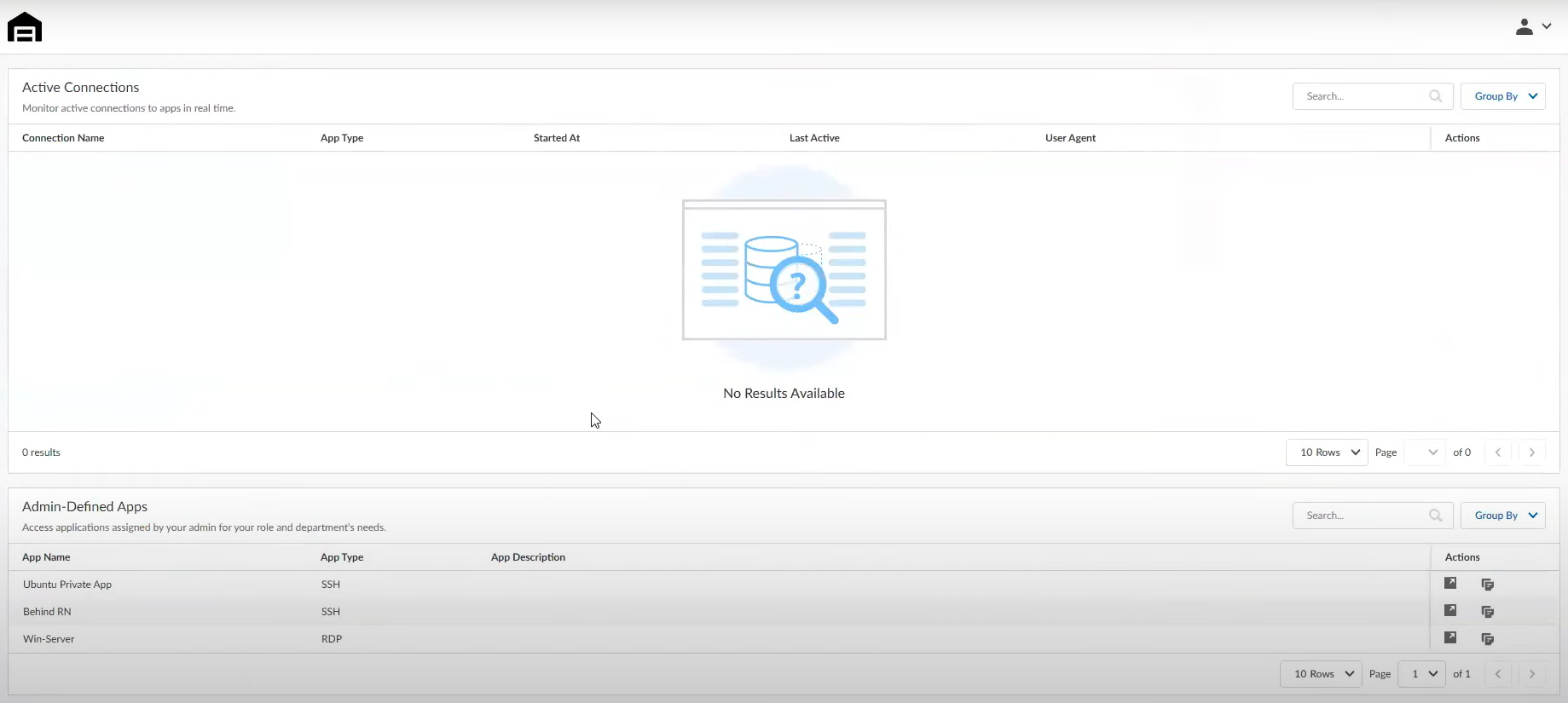Open Behind RN with the launch icon
Screen dimensions: 1568x703
point(1449,611)
